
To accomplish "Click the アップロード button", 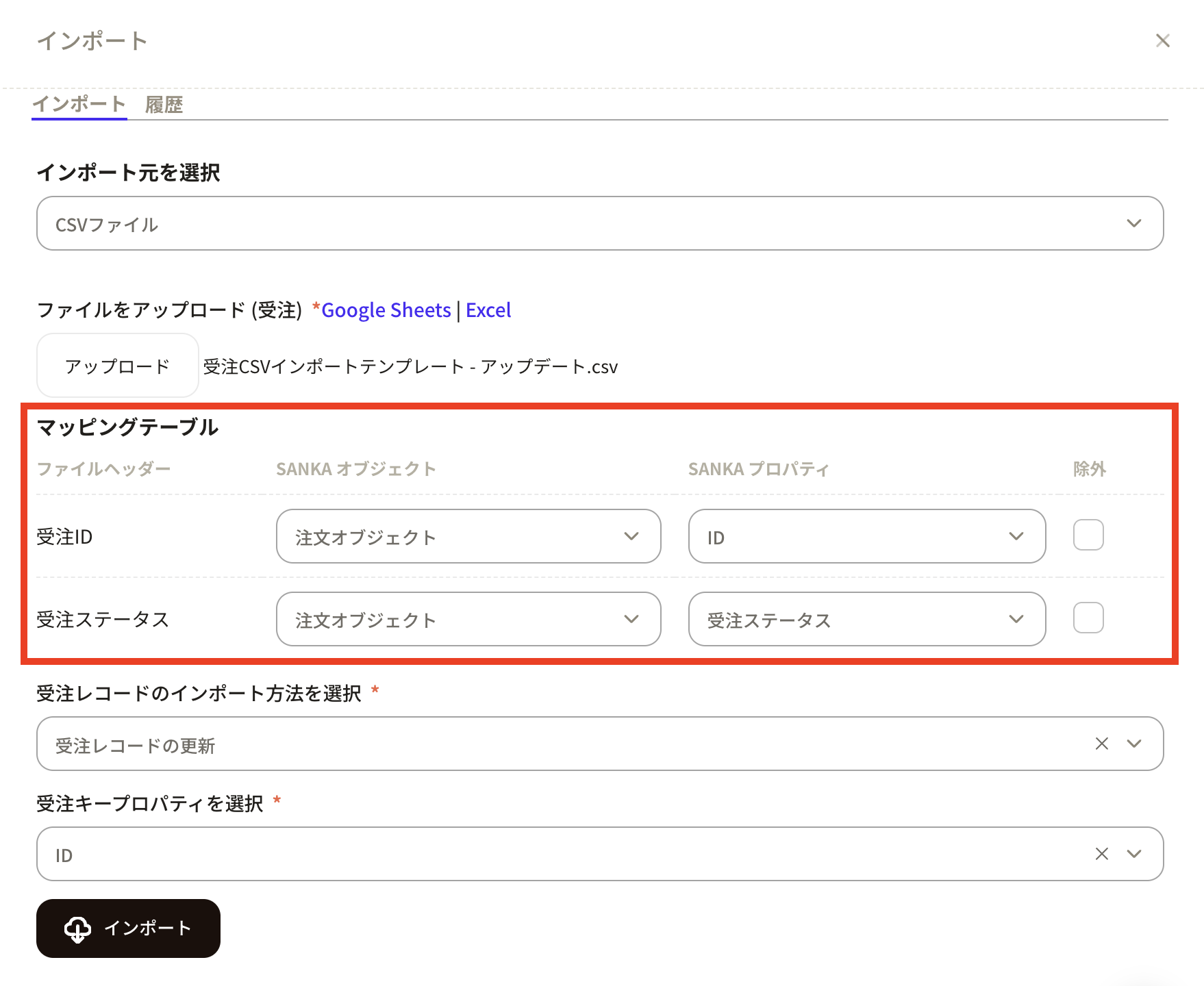I will (117, 366).
